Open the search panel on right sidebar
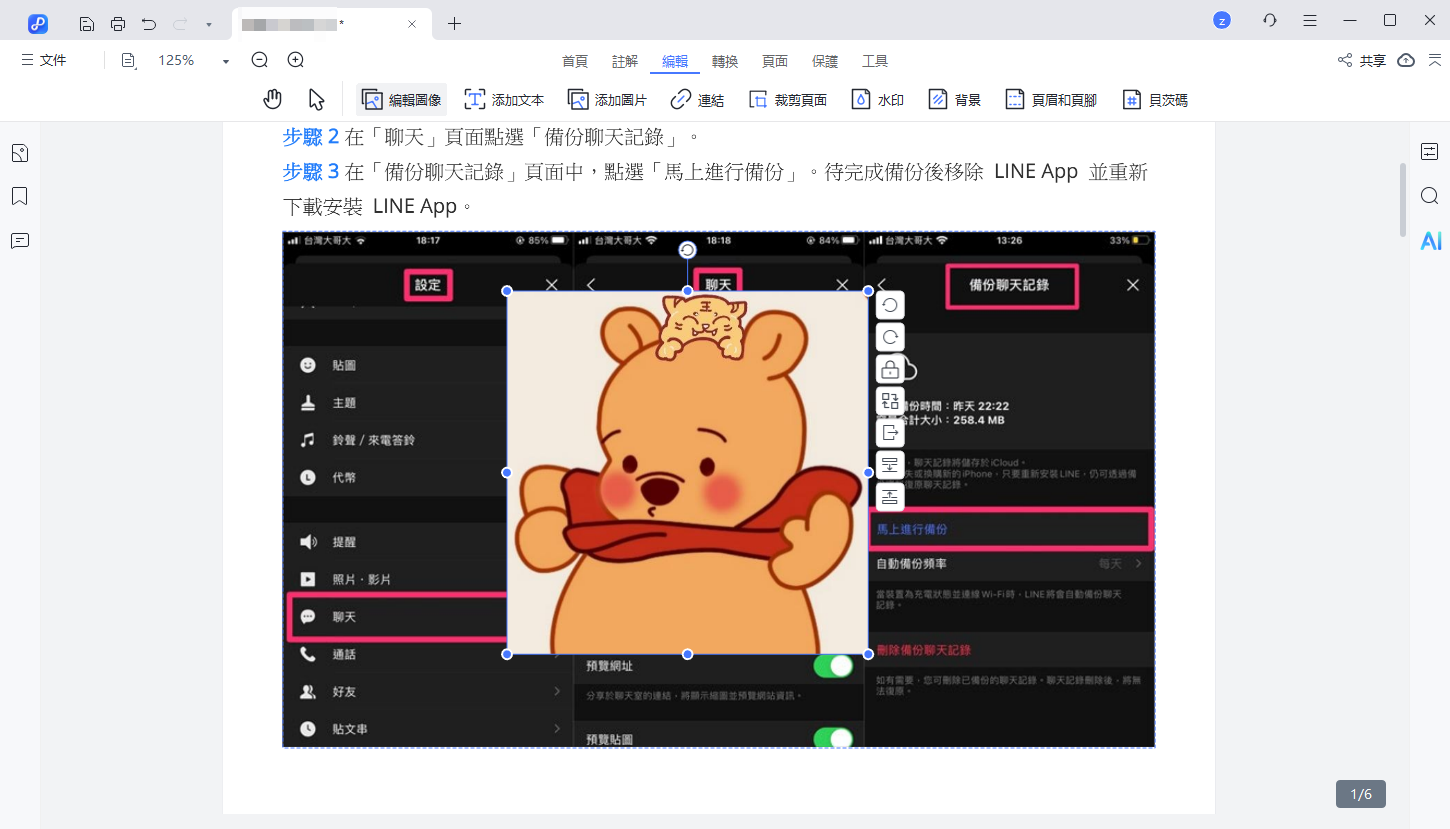This screenshot has width=1450, height=829. pyautogui.click(x=1430, y=195)
